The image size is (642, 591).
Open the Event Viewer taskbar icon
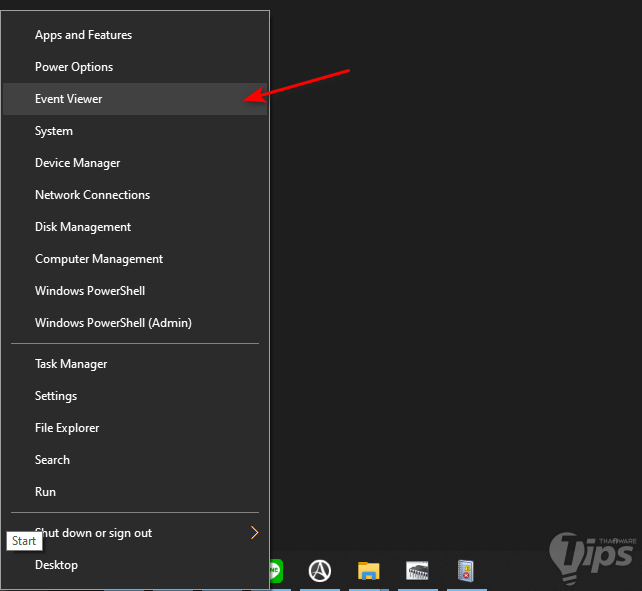coord(466,571)
